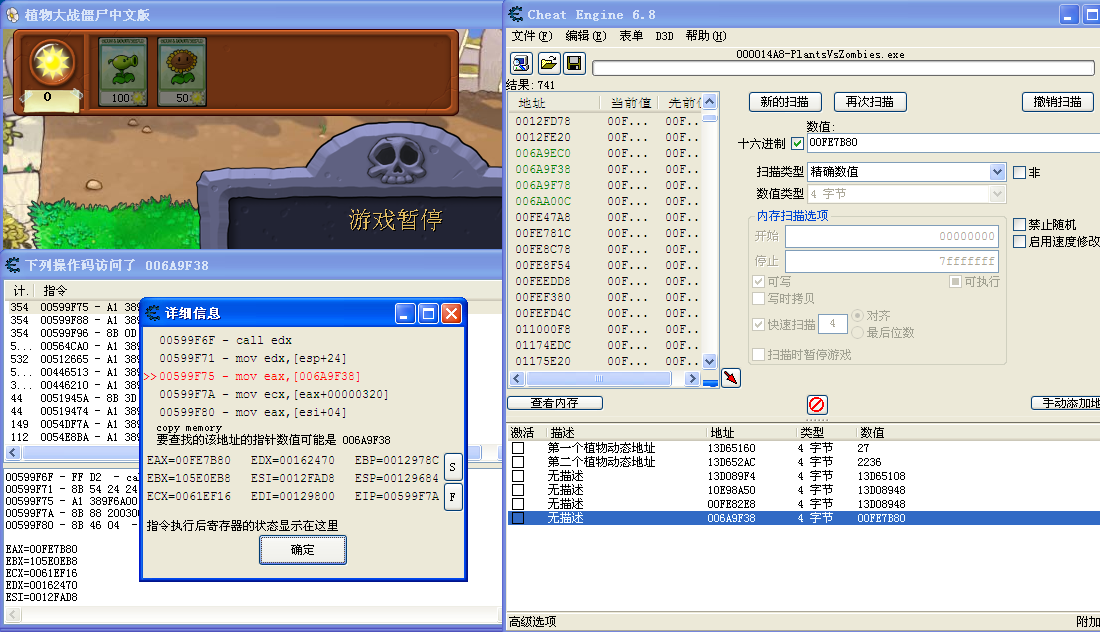Open the process selector icon in Cheat Engine

(x=521, y=64)
